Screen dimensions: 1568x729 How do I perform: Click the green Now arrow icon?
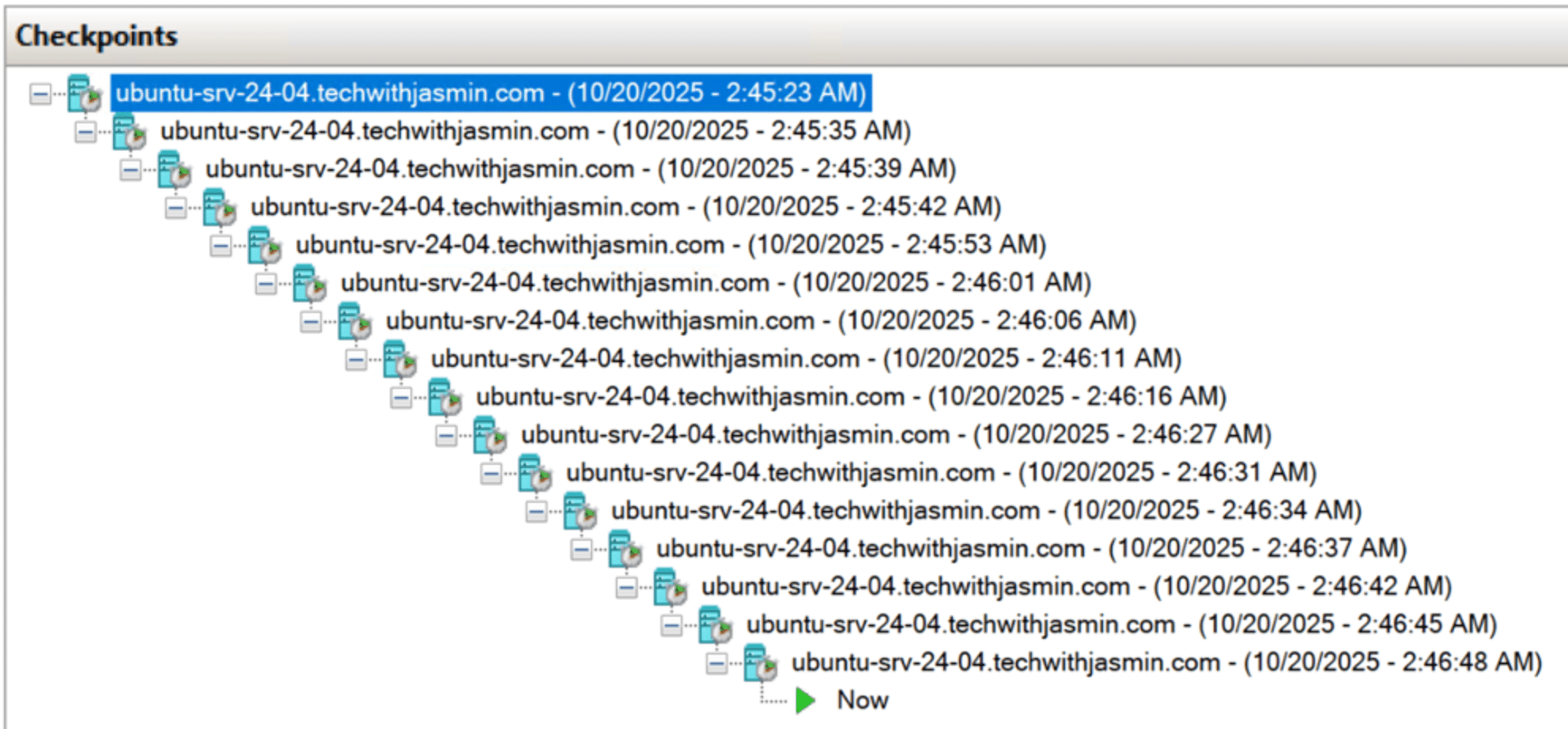(805, 701)
